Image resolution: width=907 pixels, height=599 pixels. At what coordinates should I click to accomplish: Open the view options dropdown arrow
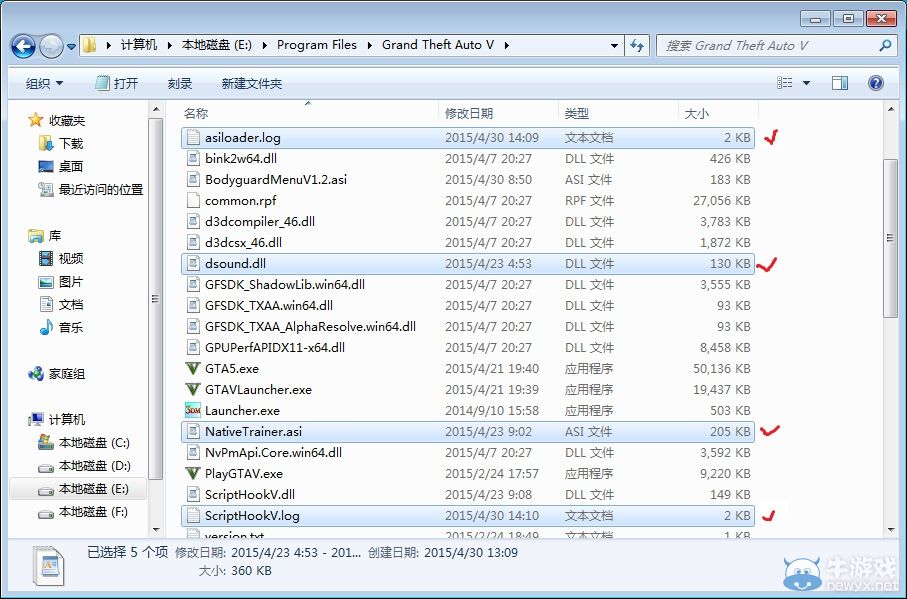coord(806,83)
